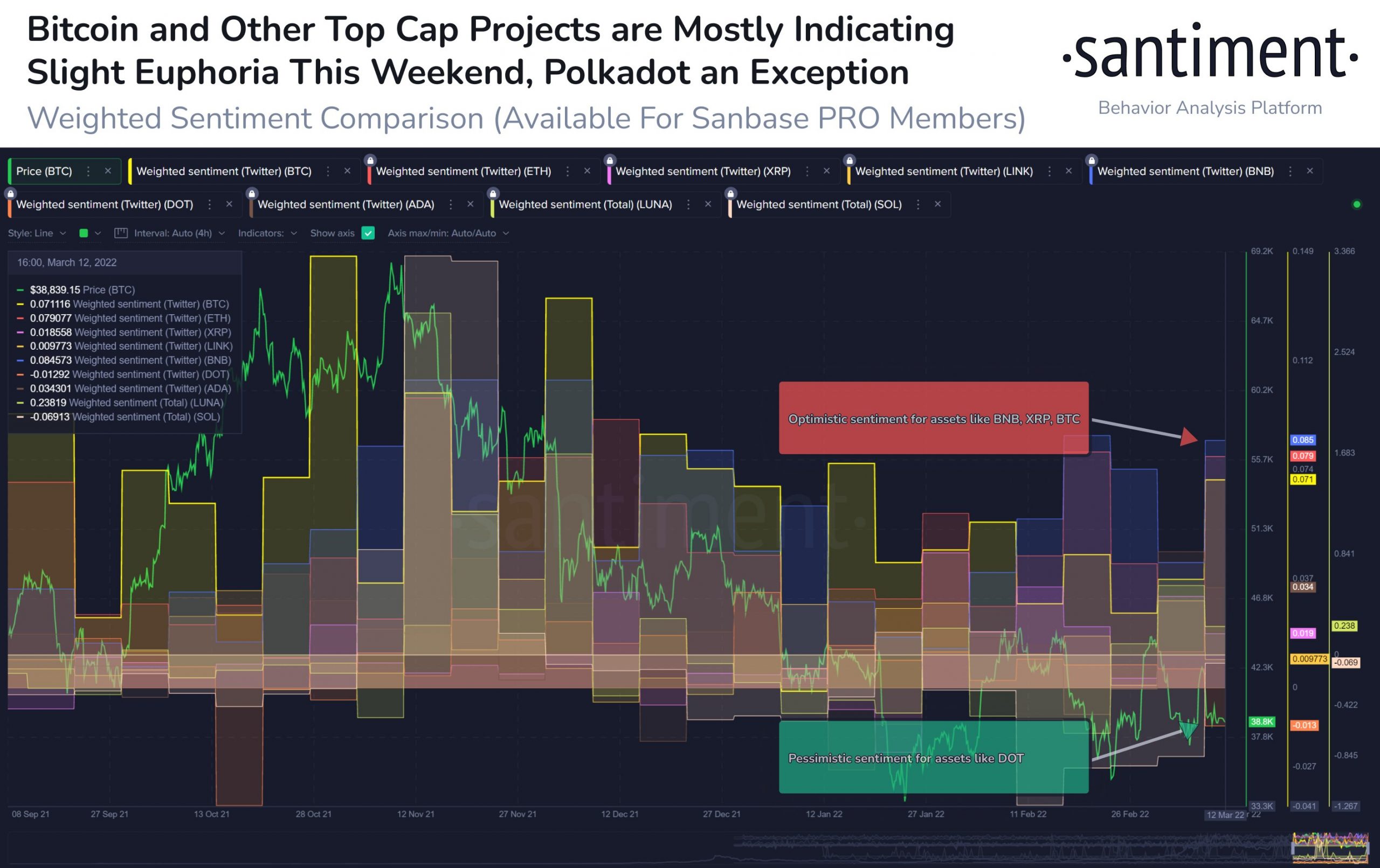Open Price (BTC) options three-dot menu
Screen dimensions: 1380x868
tap(88, 171)
